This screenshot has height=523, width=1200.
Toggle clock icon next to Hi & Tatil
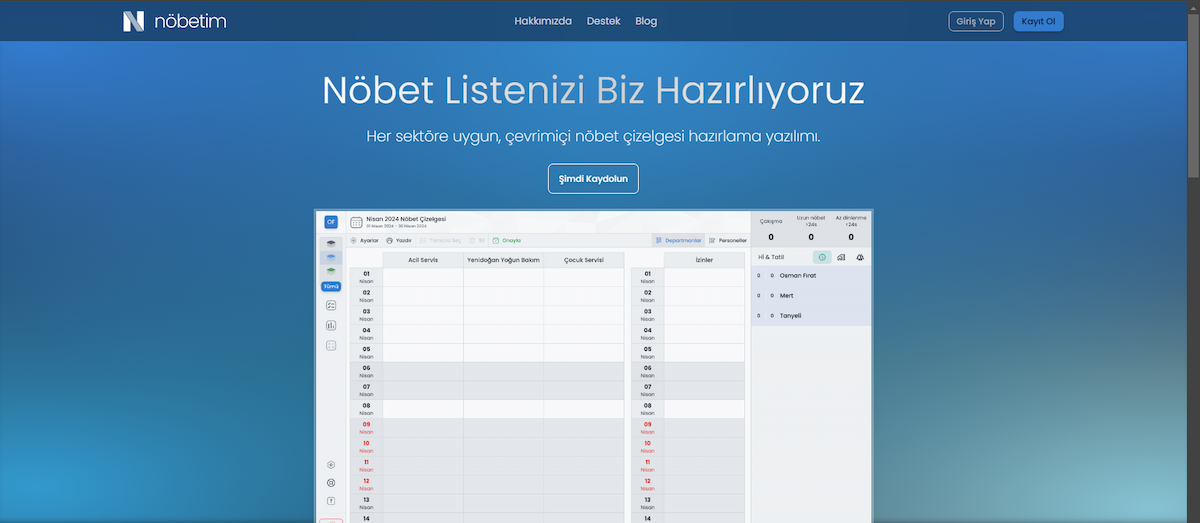click(x=822, y=257)
